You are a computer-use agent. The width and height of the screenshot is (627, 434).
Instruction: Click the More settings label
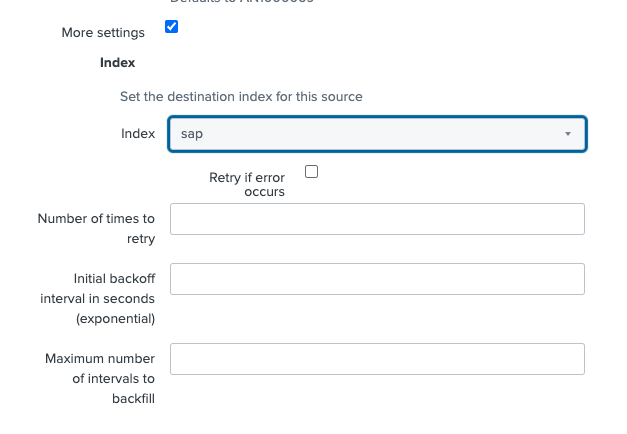[x=103, y=32]
